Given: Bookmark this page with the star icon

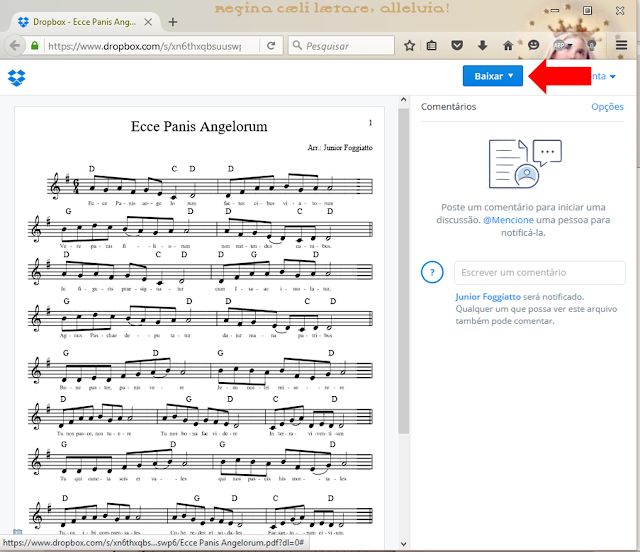Looking at the screenshot, I should point(409,45).
